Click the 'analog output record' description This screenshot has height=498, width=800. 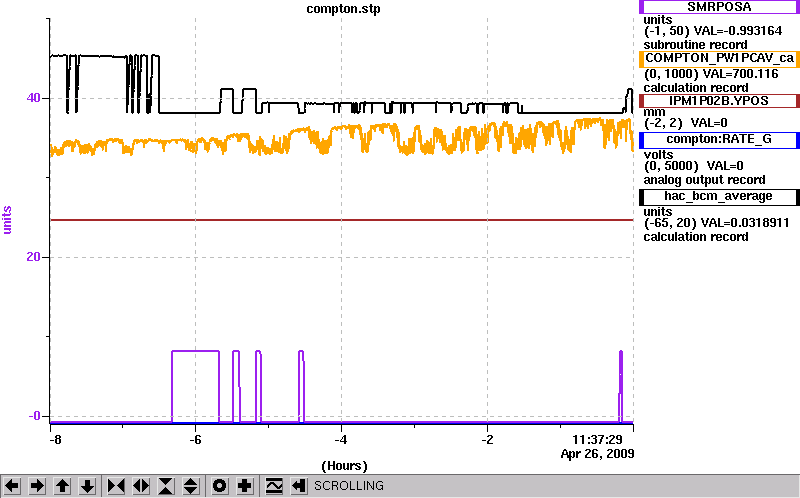tap(704, 180)
